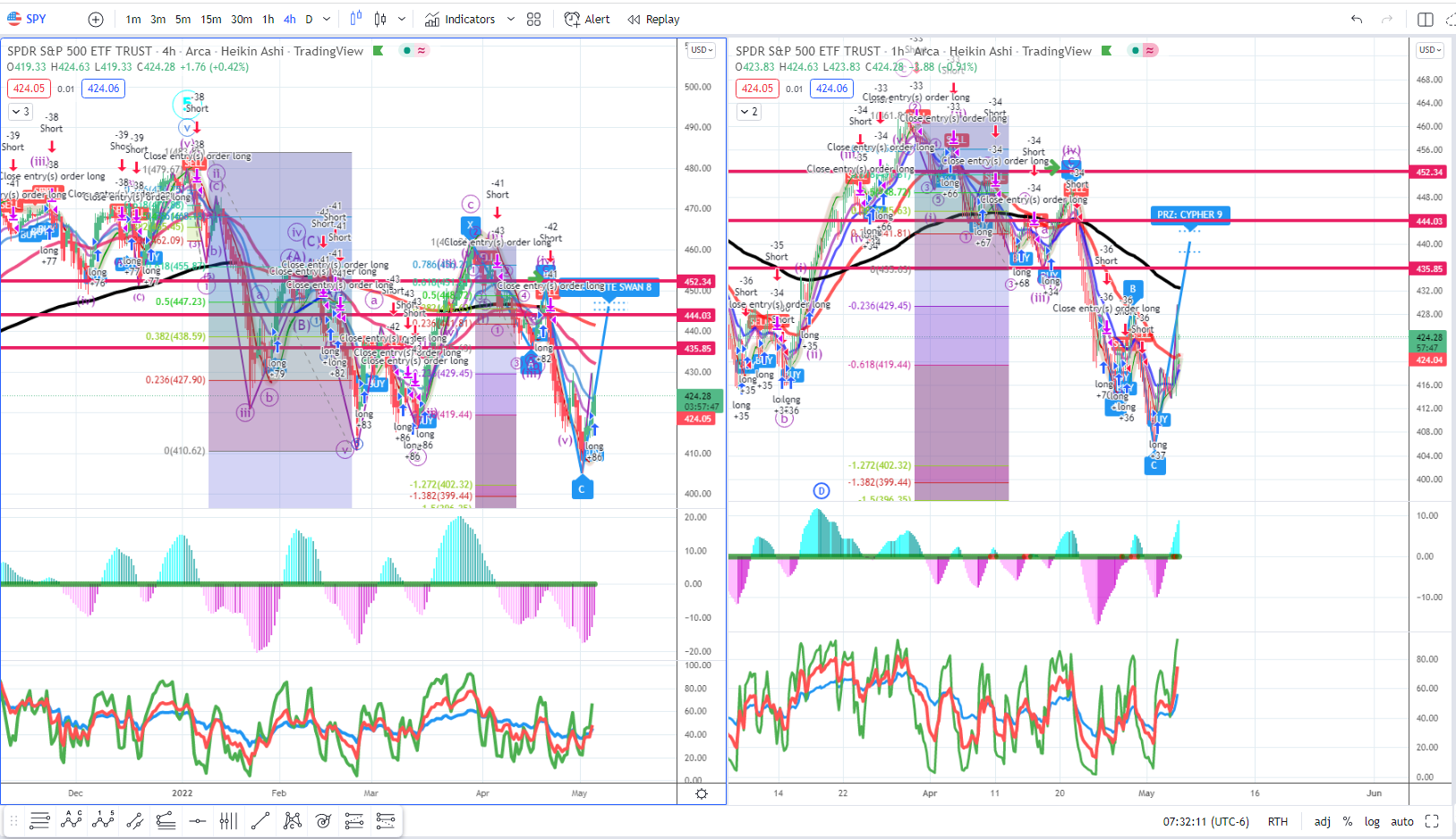
Task: Open the USD currency dropdown on 4h chart
Action: tap(702, 50)
